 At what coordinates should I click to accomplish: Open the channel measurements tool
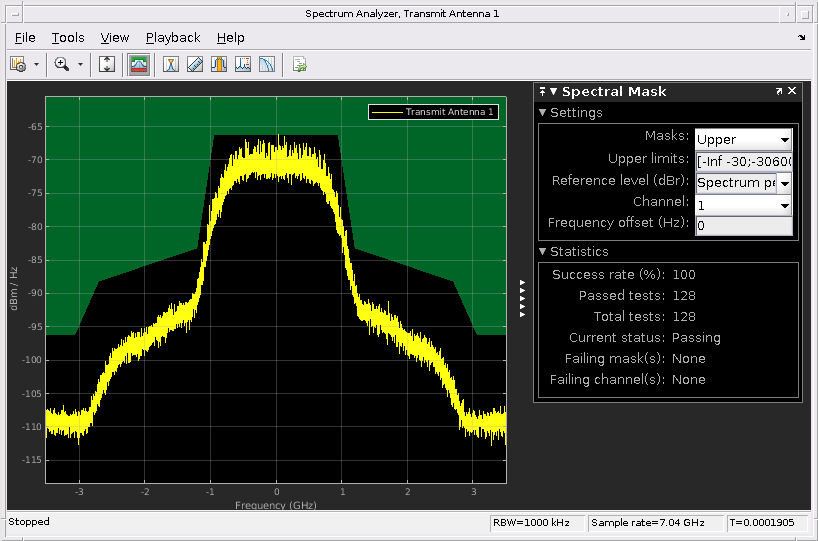(219, 64)
